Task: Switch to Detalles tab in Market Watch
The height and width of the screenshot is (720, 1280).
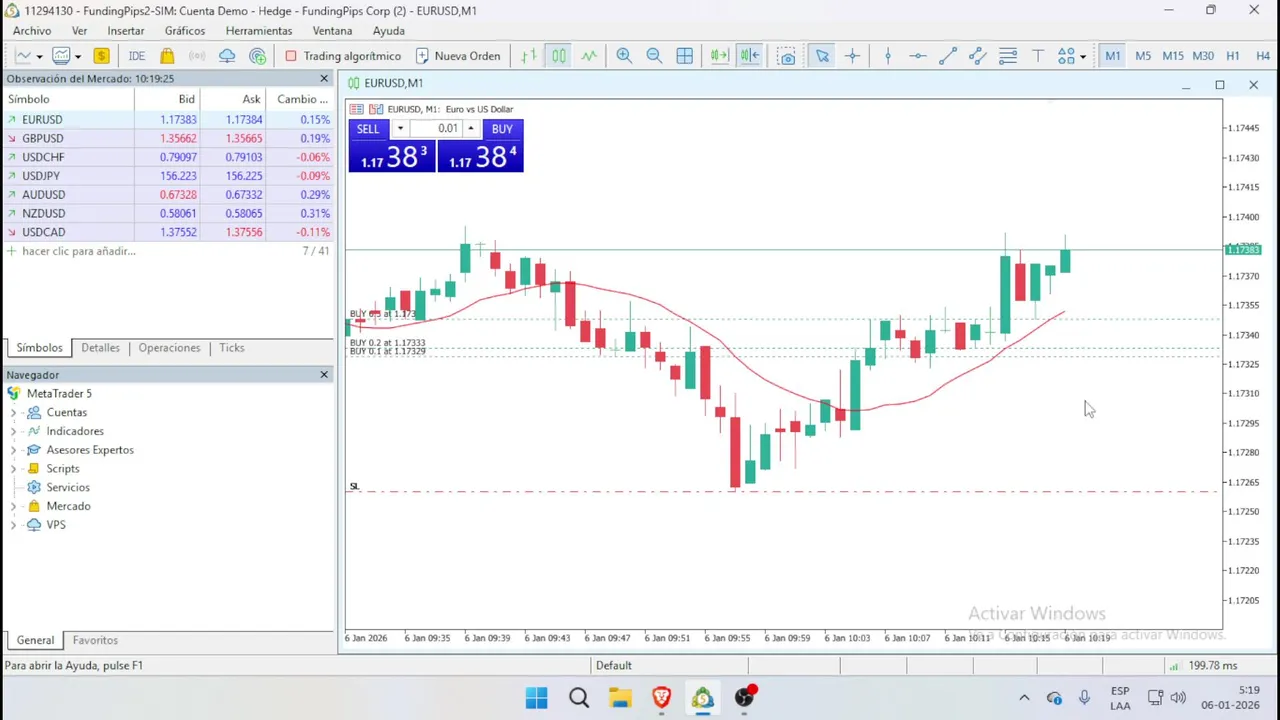Action: click(100, 348)
